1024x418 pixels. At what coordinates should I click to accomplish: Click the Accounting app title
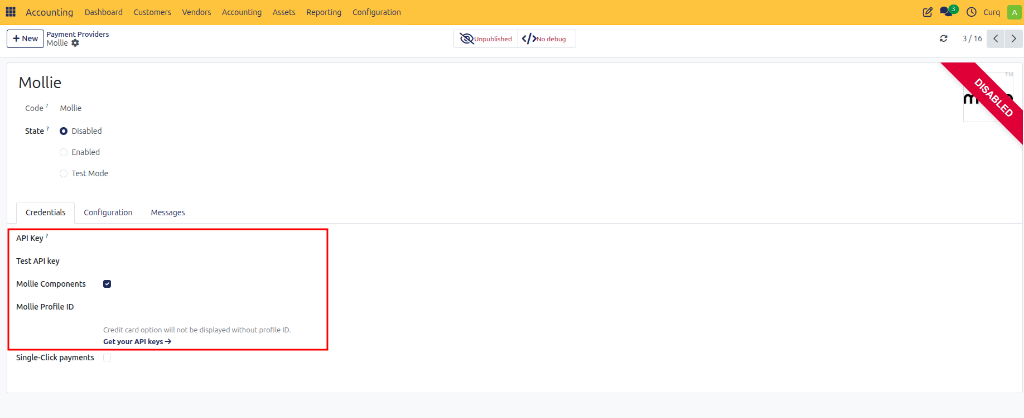pos(49,12)
